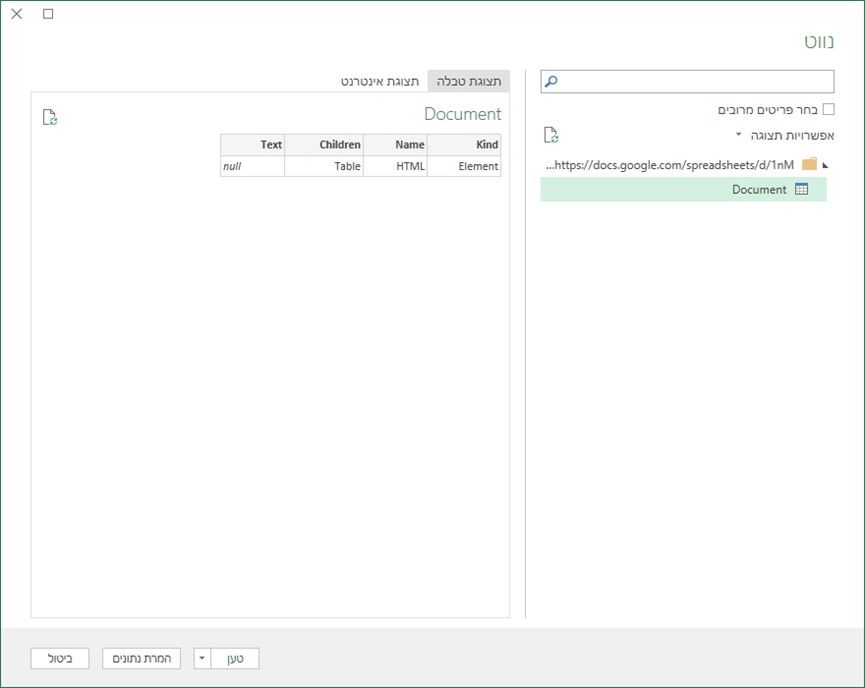The width and height of the screenshot is (865, 688).
Task: Click the 'Kind' column header
Action: (464, 145)
